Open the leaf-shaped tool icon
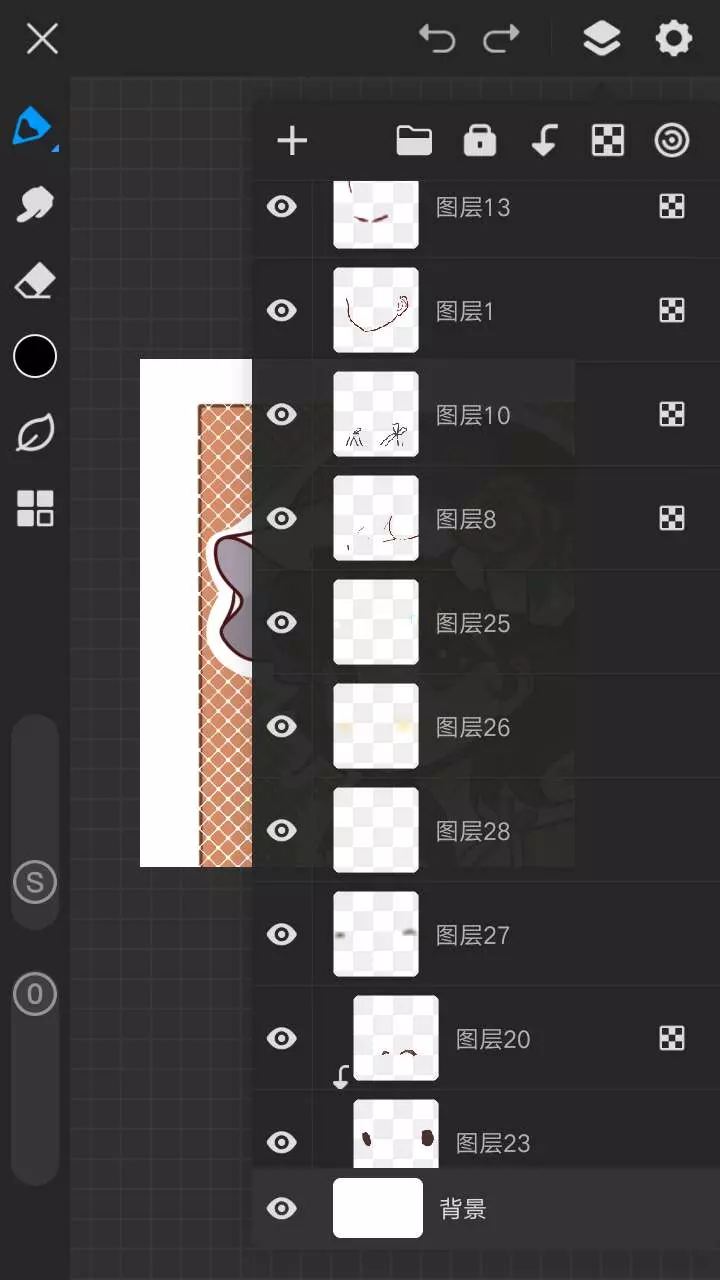This screenshot has height=1280, width=720. [x=35, y=434]
